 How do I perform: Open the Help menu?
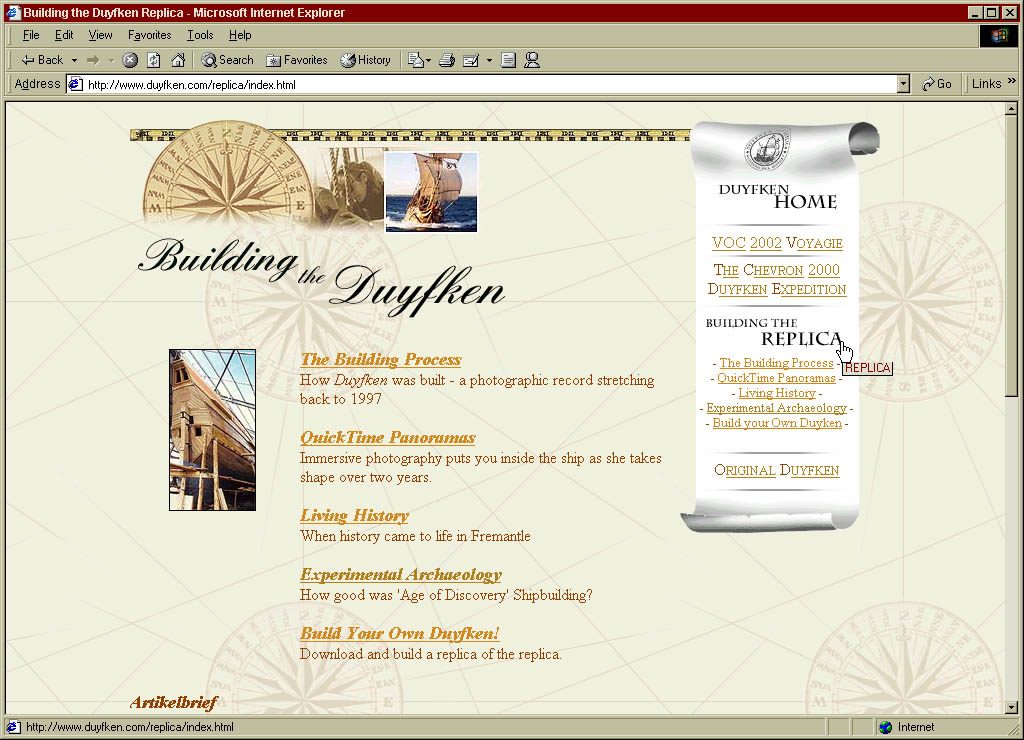point(240,35)
